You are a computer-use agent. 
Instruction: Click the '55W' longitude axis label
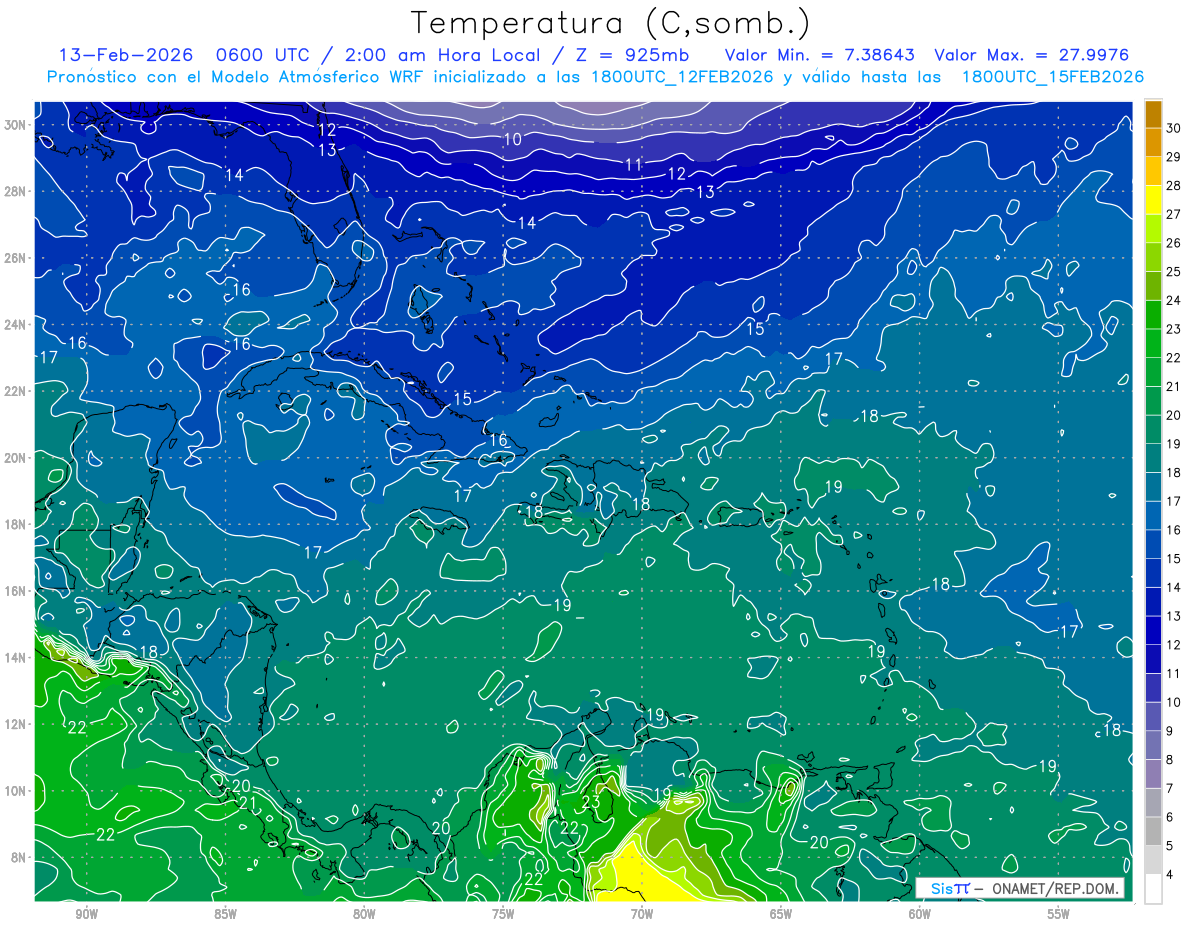click(1059, 915)
